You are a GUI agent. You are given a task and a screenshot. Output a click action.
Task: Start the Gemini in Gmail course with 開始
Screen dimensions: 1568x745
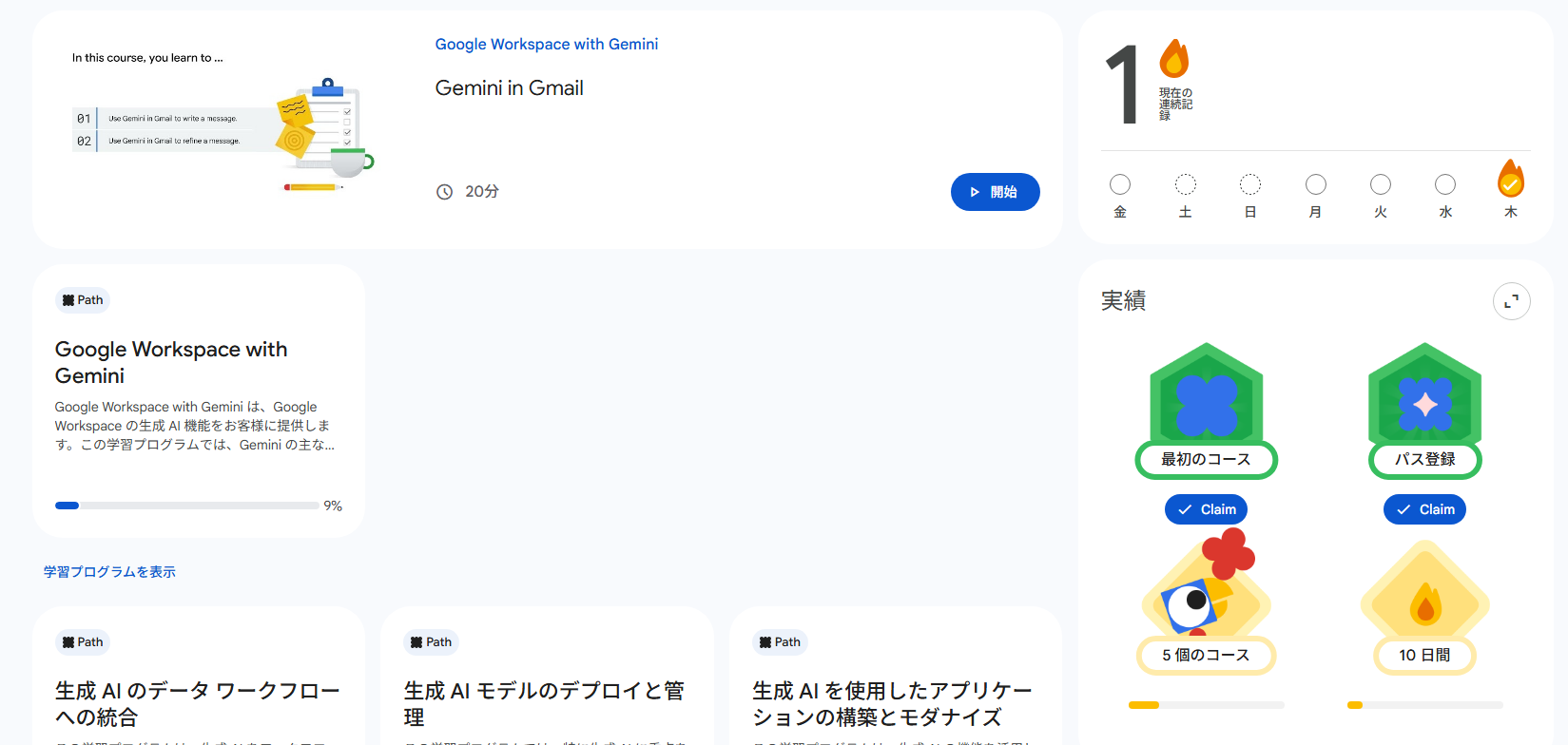pos(995,192)
